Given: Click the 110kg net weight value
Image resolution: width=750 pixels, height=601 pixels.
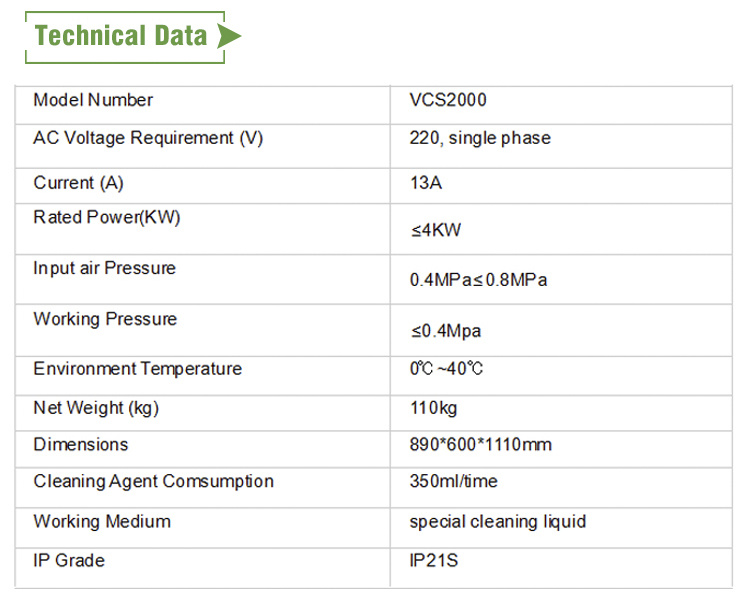Looking at the screenshot, I should pyautogui.click(x=433, y=408).
